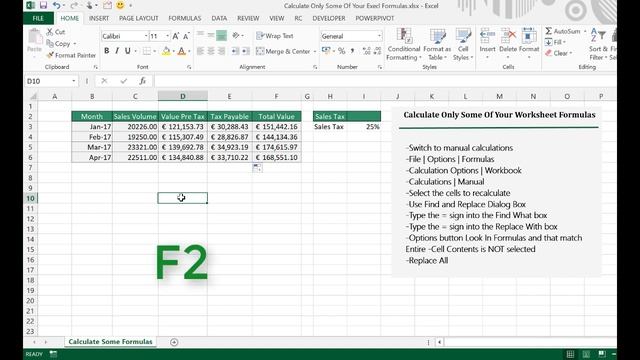Decrease font size with the small A icon

point(186,36)
